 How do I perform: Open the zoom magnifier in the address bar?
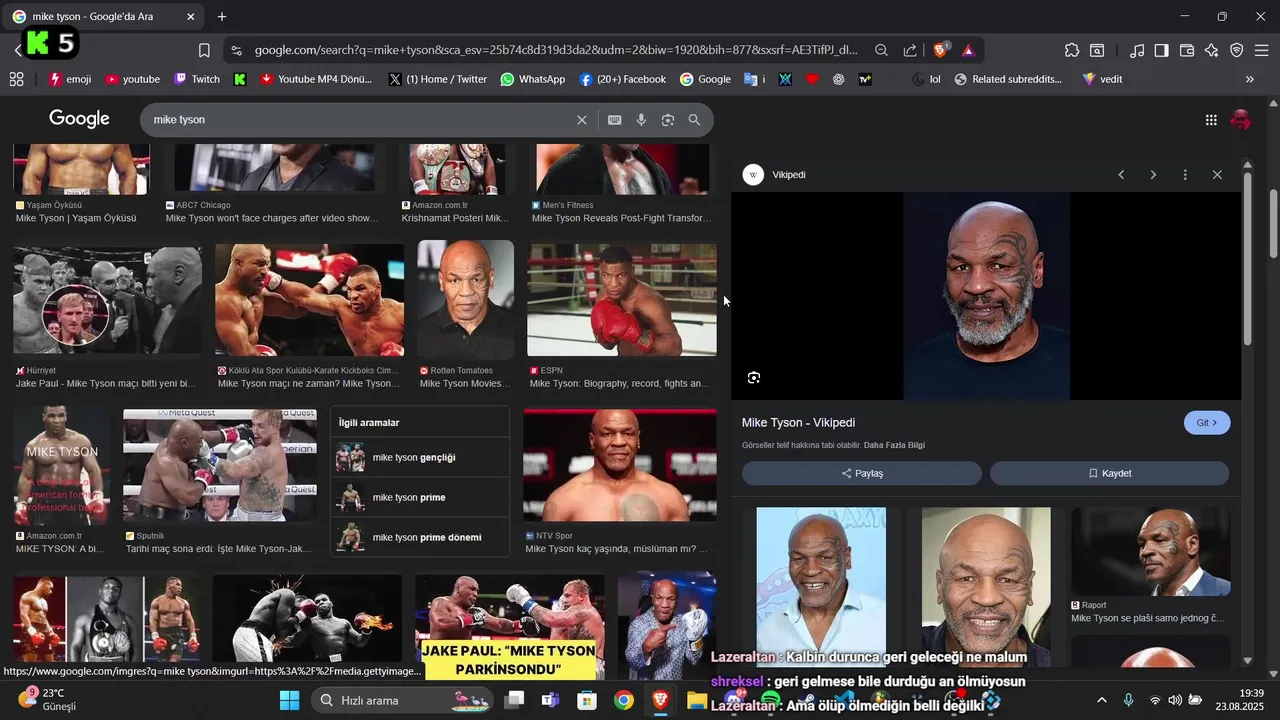point(881,50)
